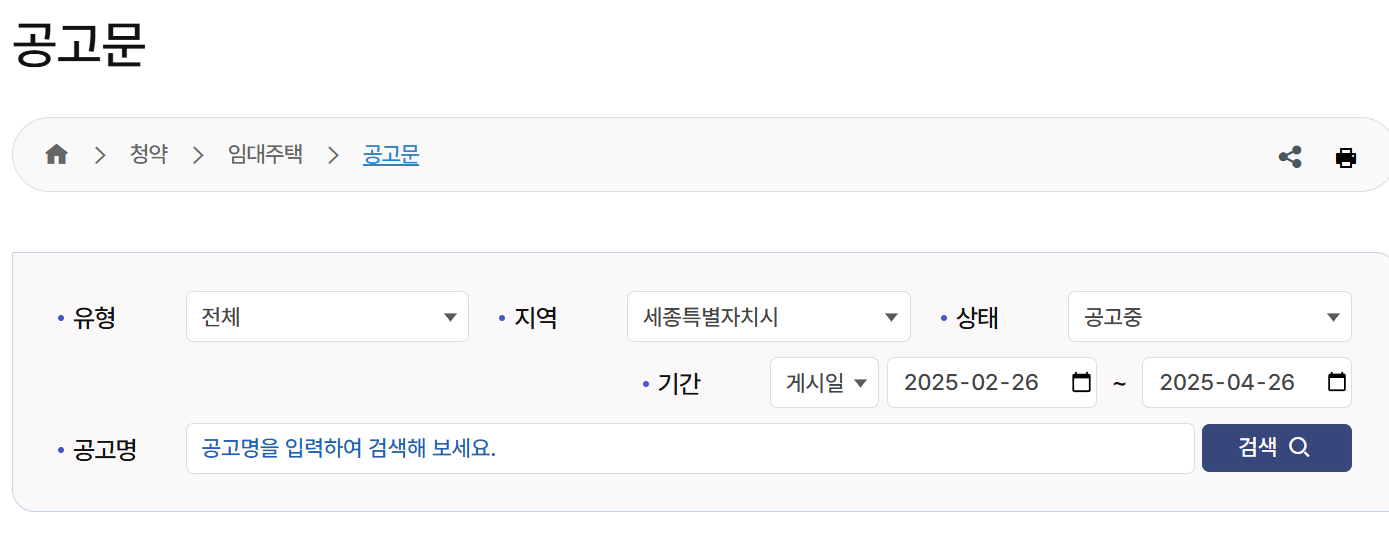The image size is (1389, 533).
Task: Focus the 공고명 search input field
Action: pos(690,448)
